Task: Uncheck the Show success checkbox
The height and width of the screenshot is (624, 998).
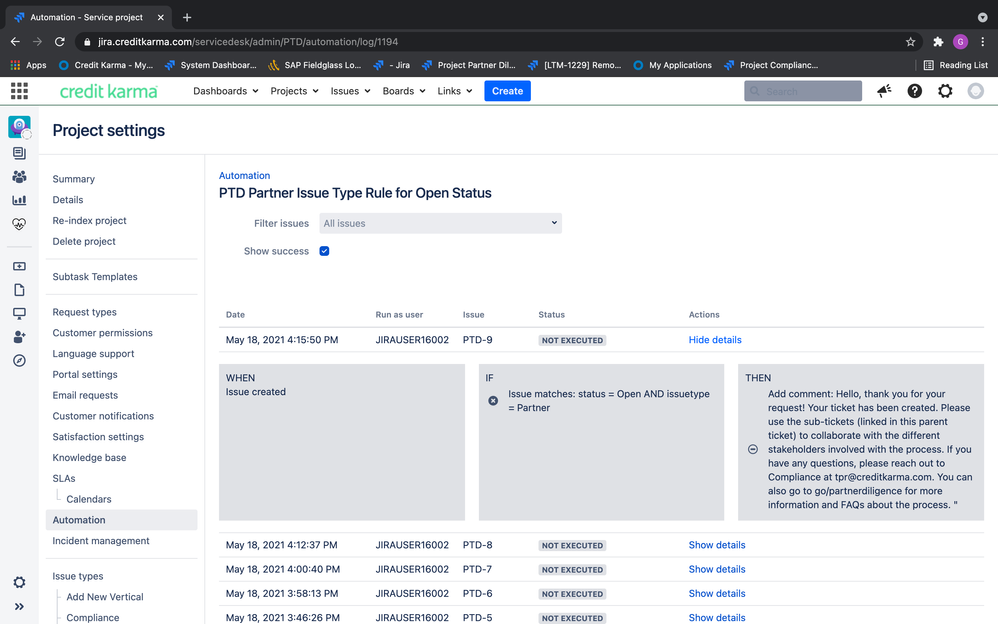Action: click(x=324, y=251)
